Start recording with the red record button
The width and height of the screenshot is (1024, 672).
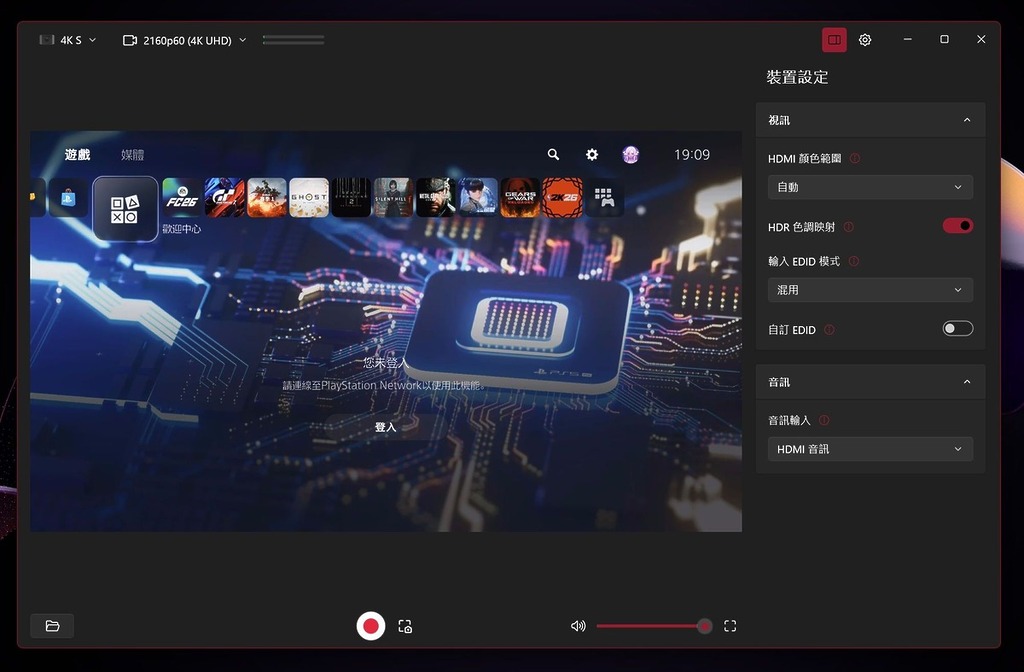[371, 626]
